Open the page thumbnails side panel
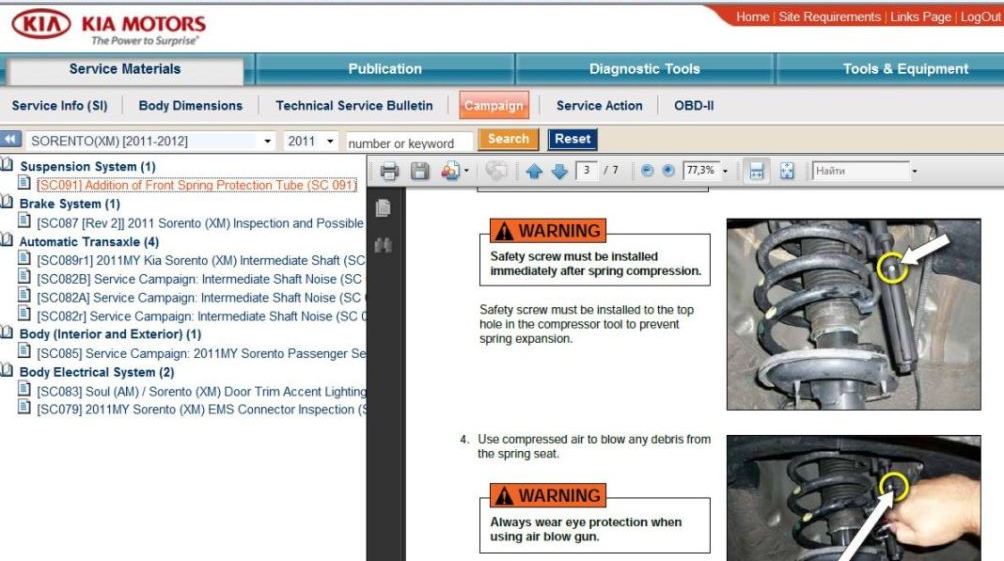Screen dimensions: 1004x561 (381, 207)
